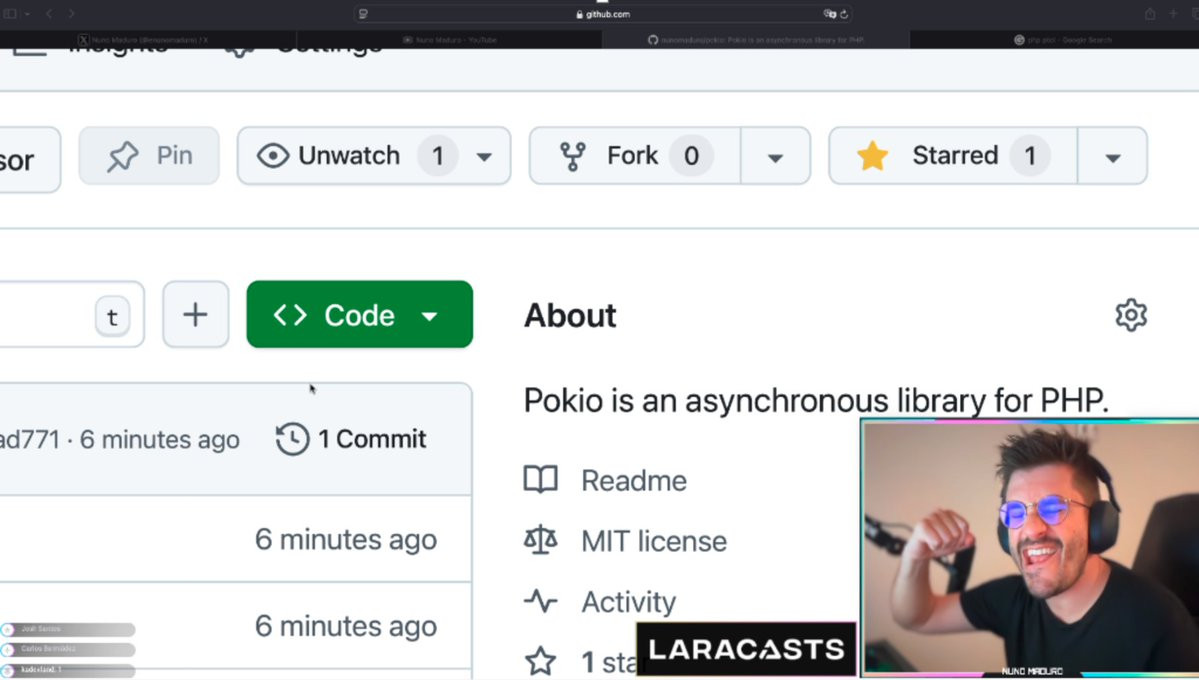This screenshot has height=680, width=1199.
Task: Click the About heading
Action: (x=570, y=315)
